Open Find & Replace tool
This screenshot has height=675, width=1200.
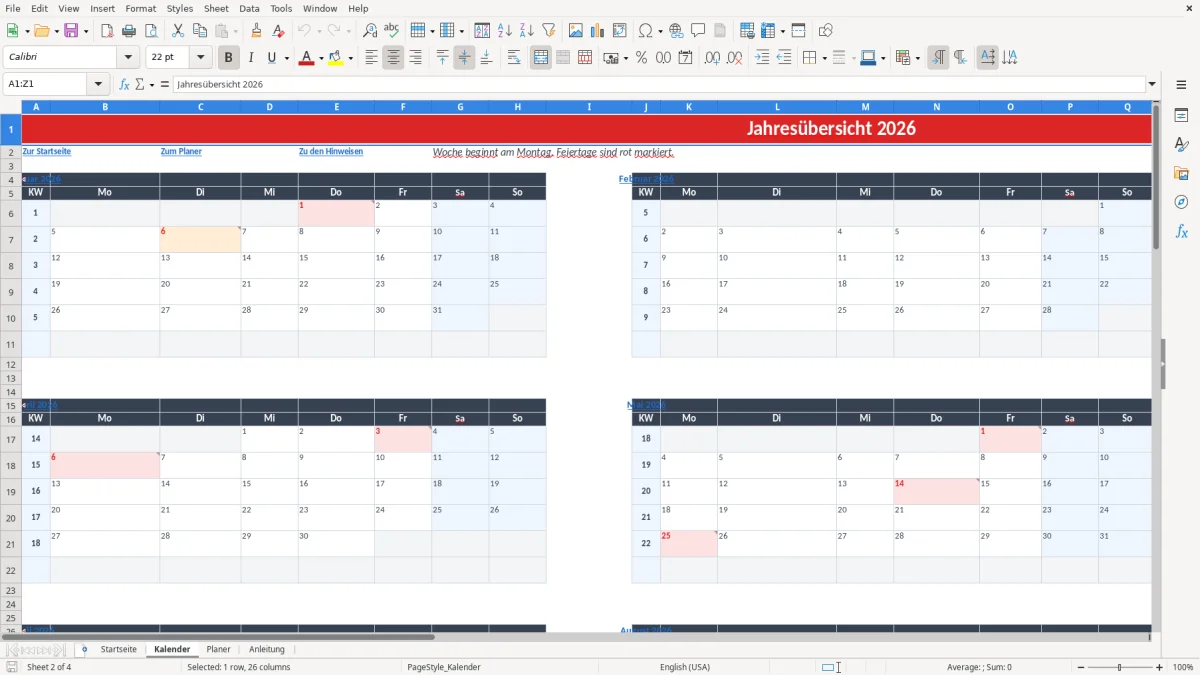click(x=370, y=31)
